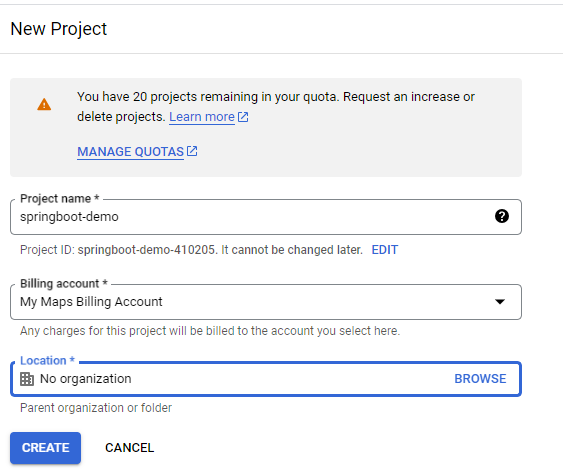The height and width of the screenshot is (470, 563).
Task: Click the Browse button for Location
Action: [x=480, y=379]
